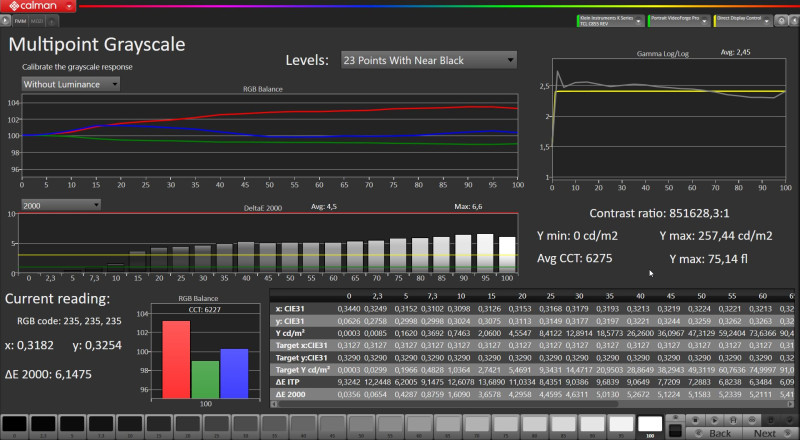The width and height of the screenshot is (800, 440).
Task: Select the 10 level near-black swatch
Action: (x=130, y=427)
